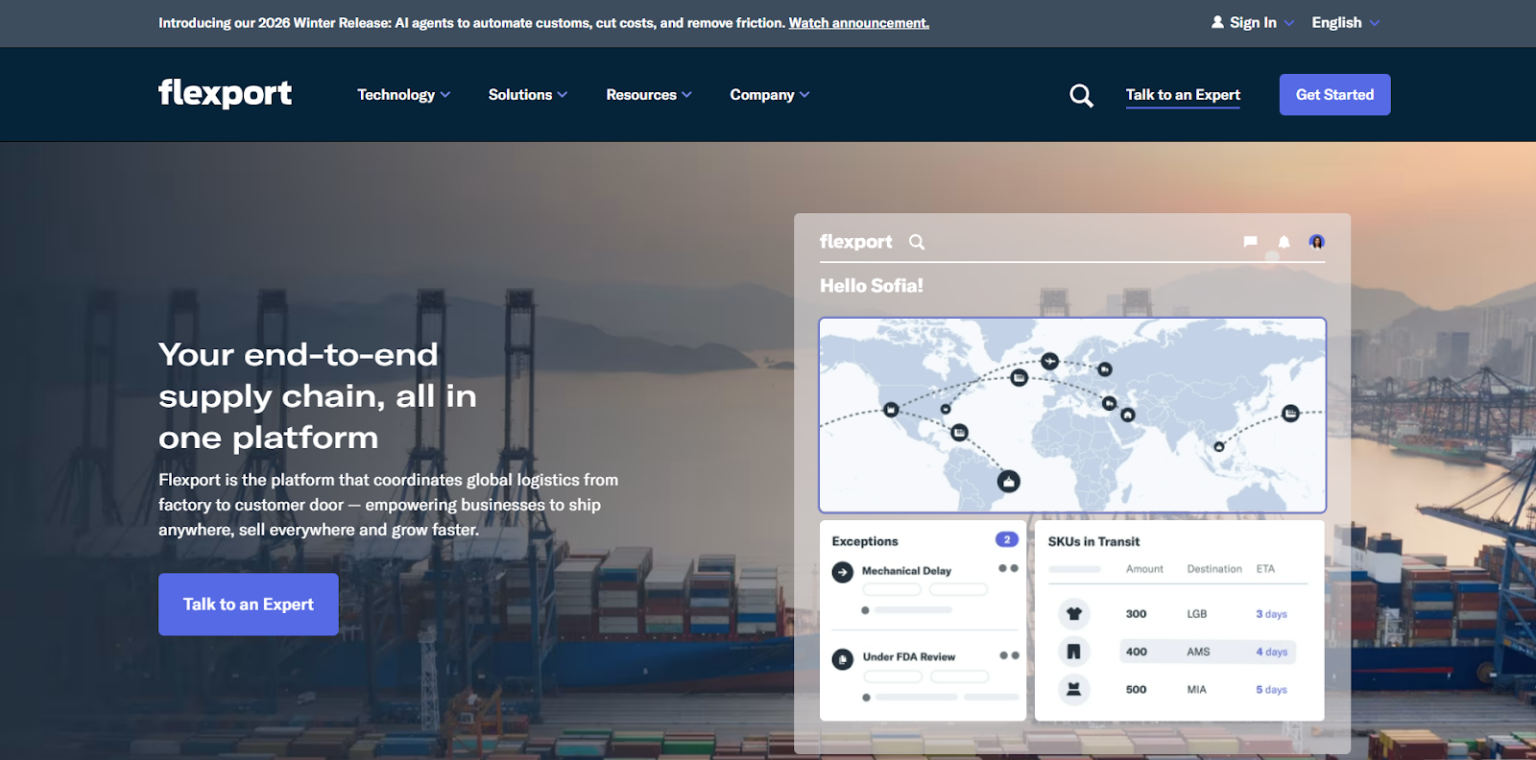This screenshot has height=760, width=1536.
Task: Click the search icon beside dashboard flexport logo
Action: [916, 242]
